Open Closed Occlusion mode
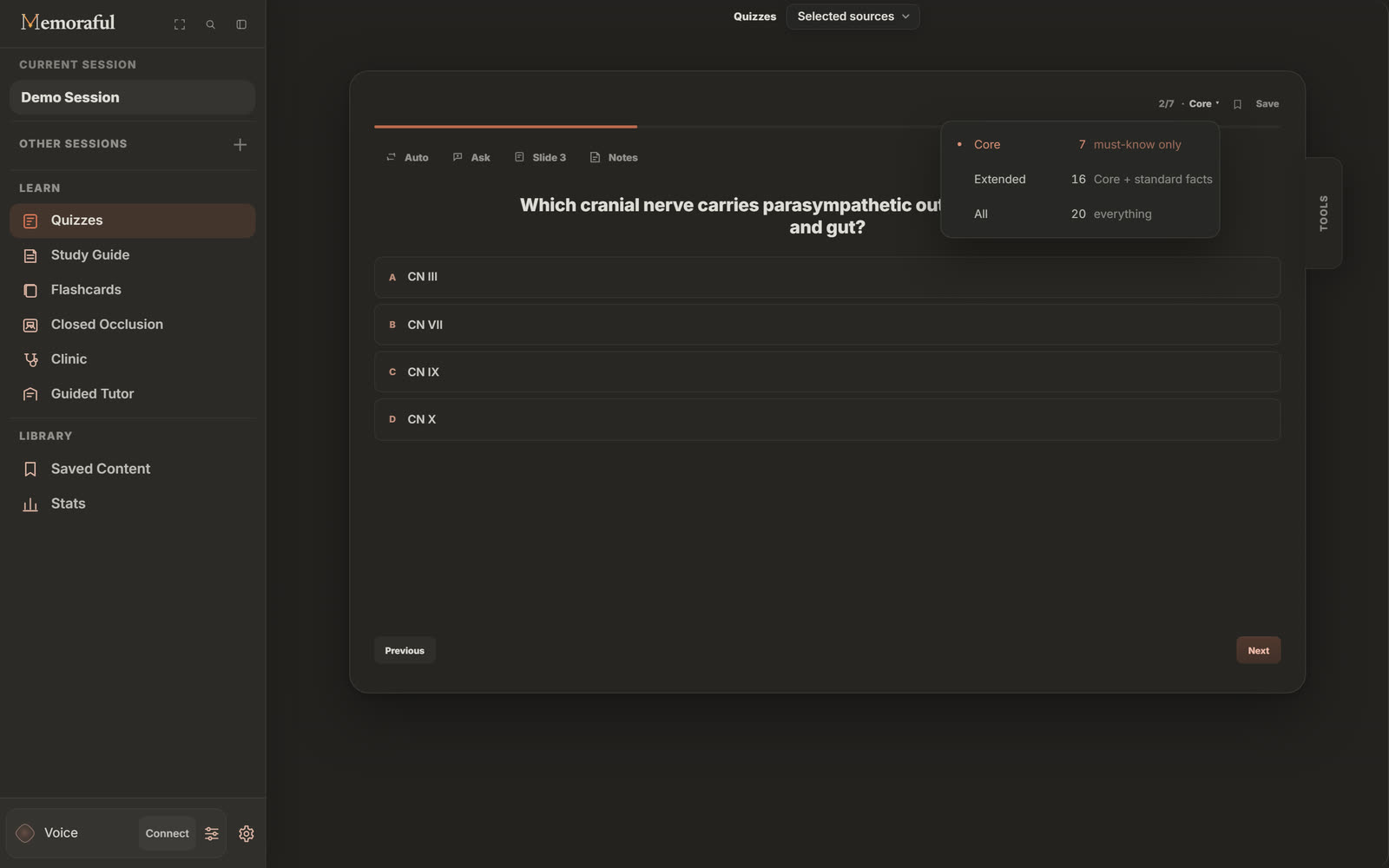This screenshot has height=868, width=1389. 132,325
